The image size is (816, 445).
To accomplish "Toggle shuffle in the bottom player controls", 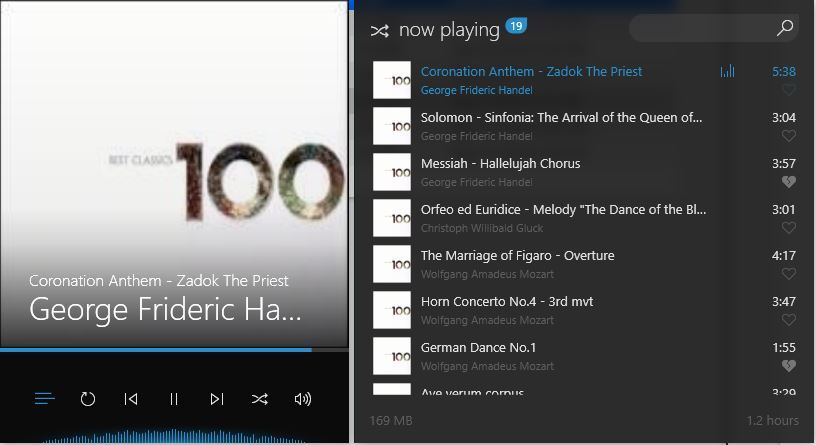I will pos(260,399).
